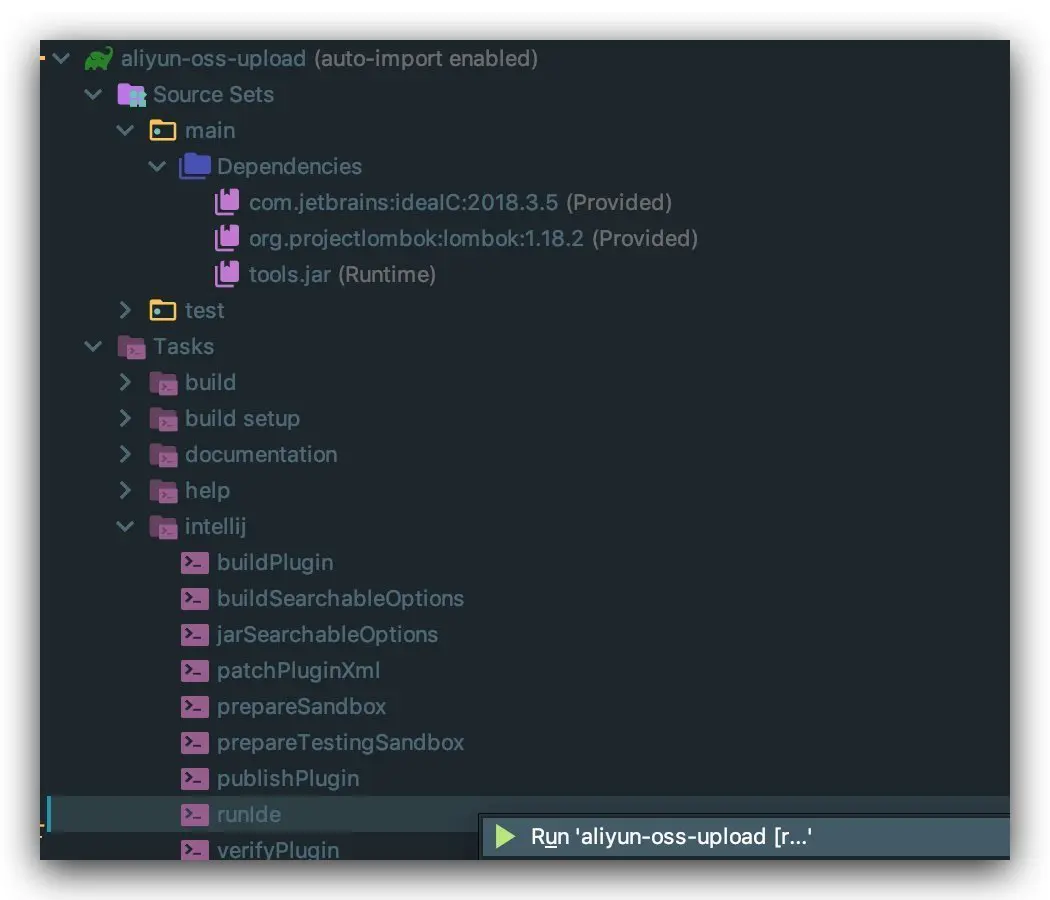
Task: Choose Run 'aliyun-oss-upload' from context menu
Action: 670,837
